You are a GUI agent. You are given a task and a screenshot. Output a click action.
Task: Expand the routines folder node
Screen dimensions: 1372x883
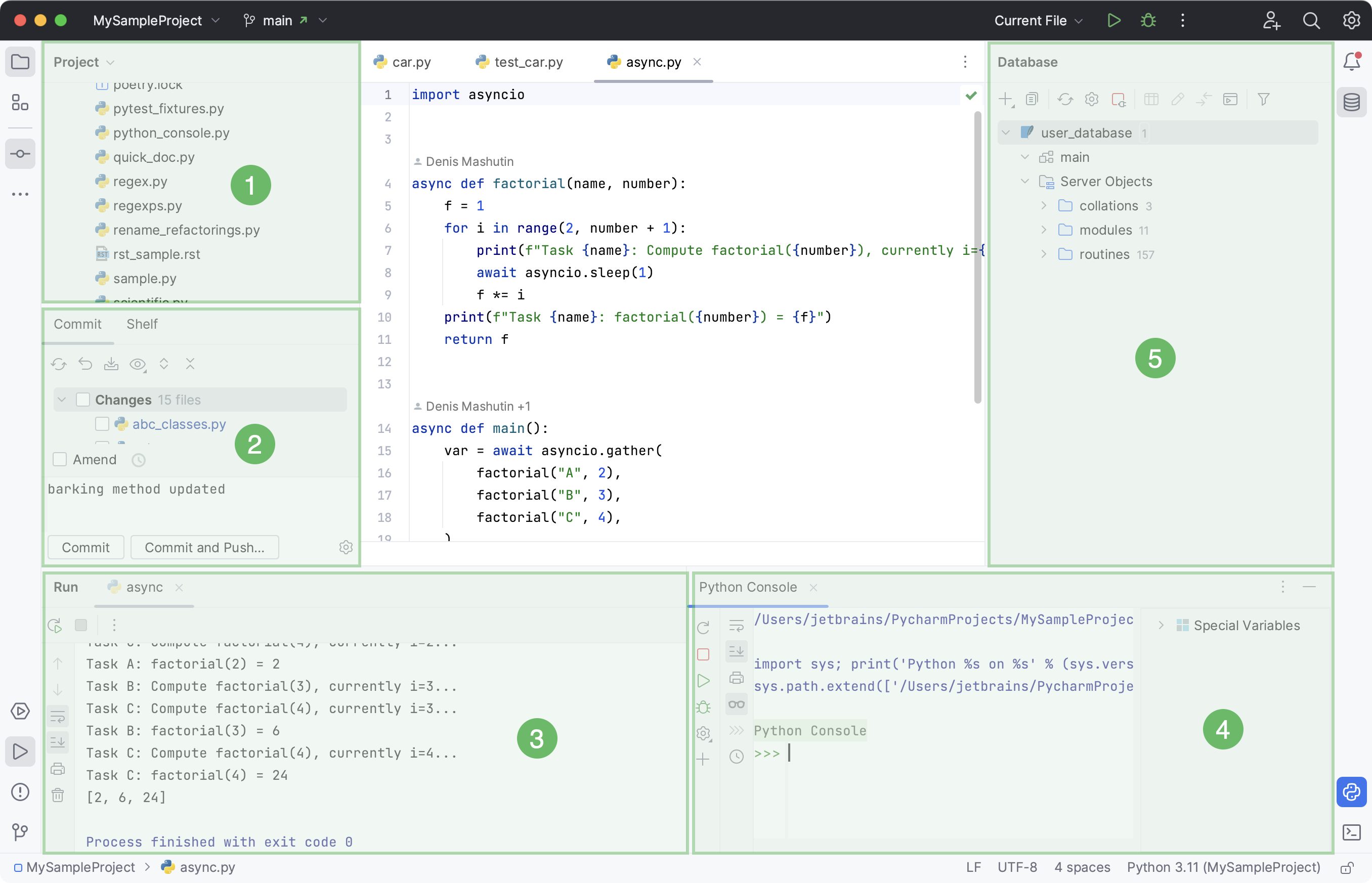pyautogui.click(x=1044, y=254)
